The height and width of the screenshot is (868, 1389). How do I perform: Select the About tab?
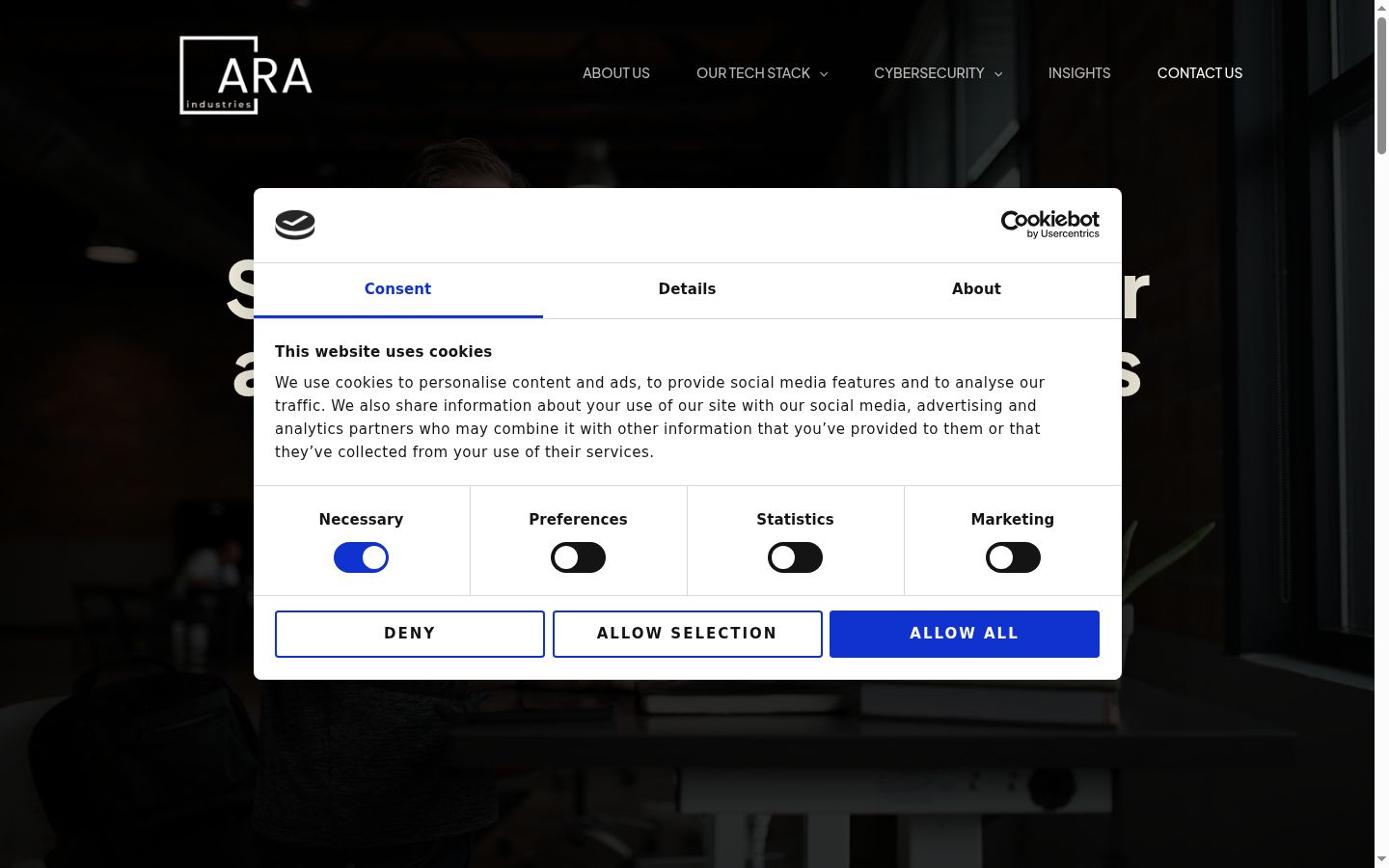coord(976,289)
